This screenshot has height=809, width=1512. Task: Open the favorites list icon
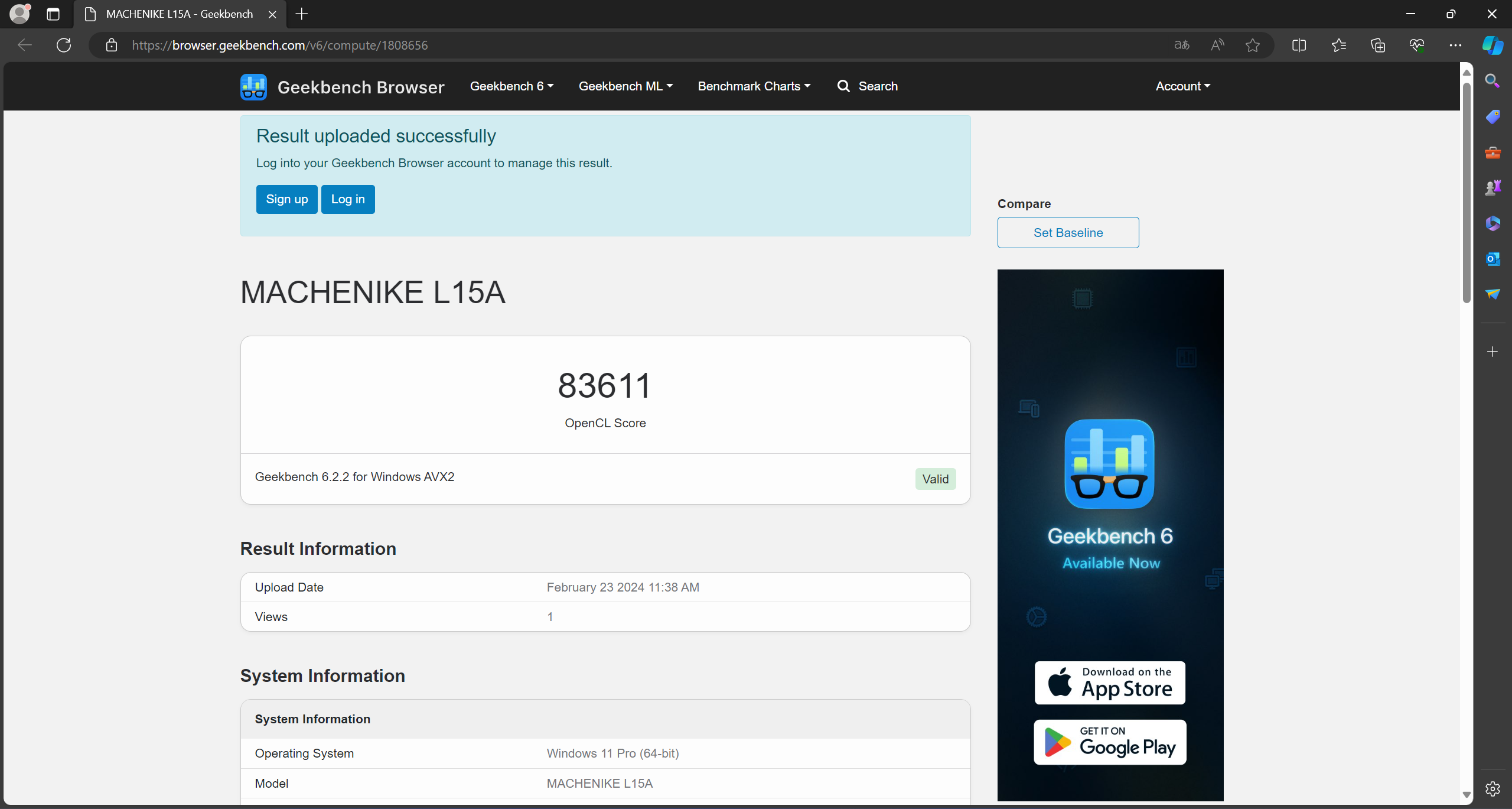1339,45
